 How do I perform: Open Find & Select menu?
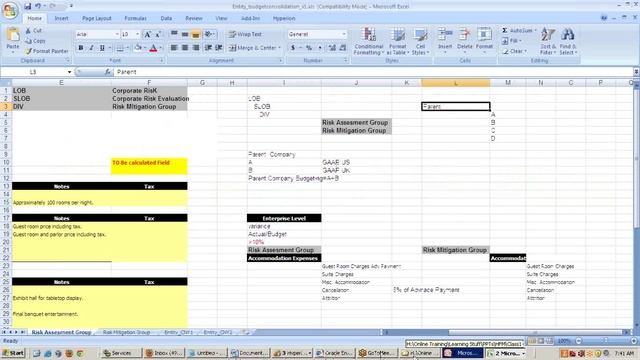coord(567,41)
